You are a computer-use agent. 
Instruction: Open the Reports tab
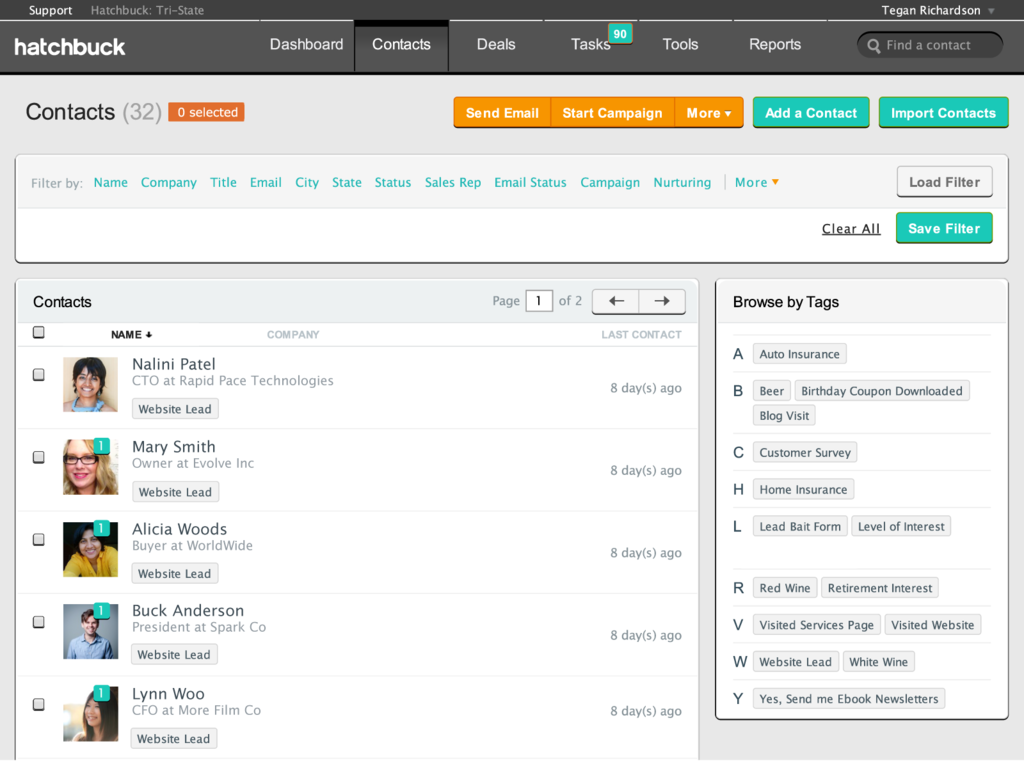tap(775, 44)
